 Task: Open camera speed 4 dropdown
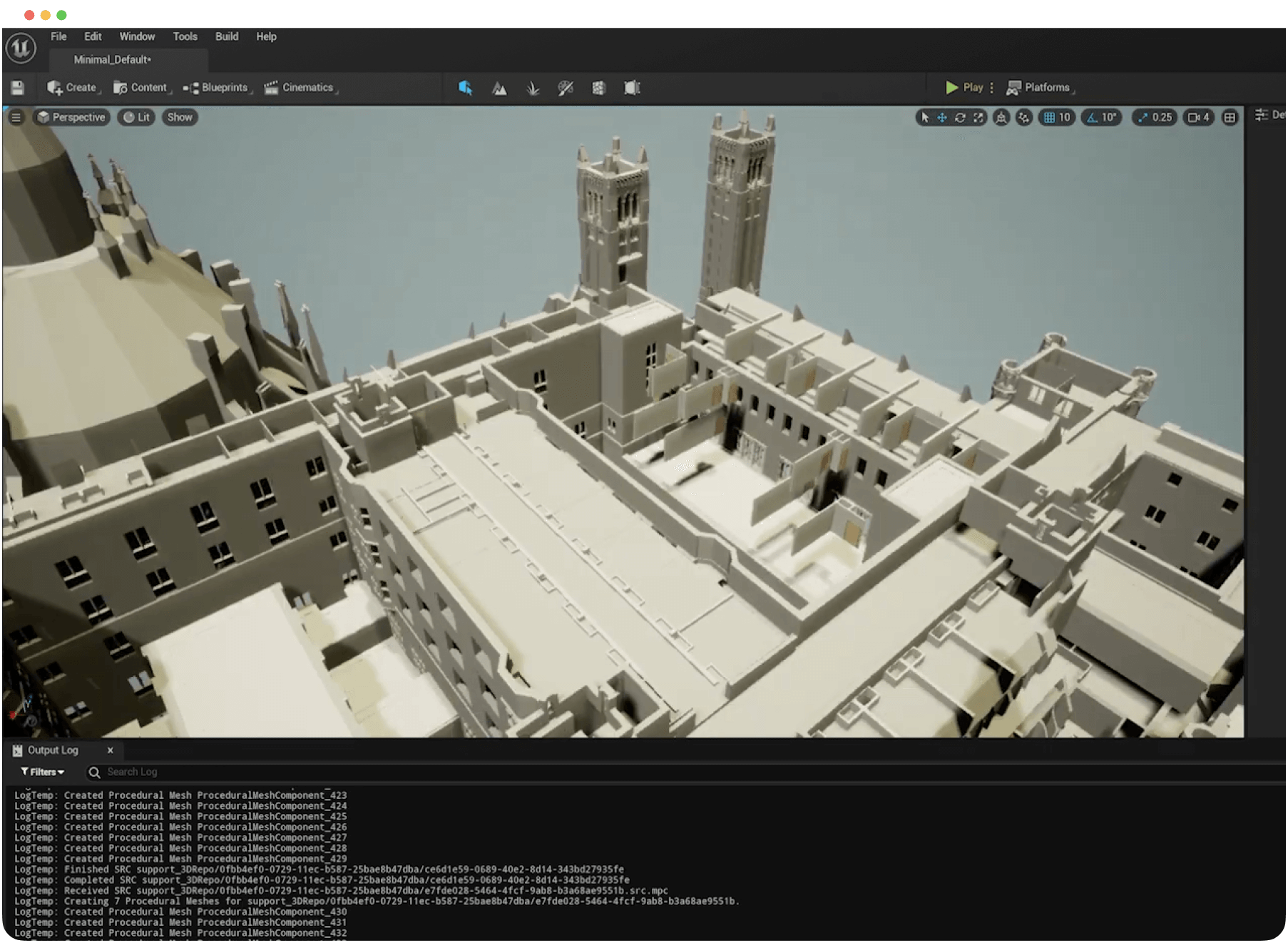(x=1199, y=117)
